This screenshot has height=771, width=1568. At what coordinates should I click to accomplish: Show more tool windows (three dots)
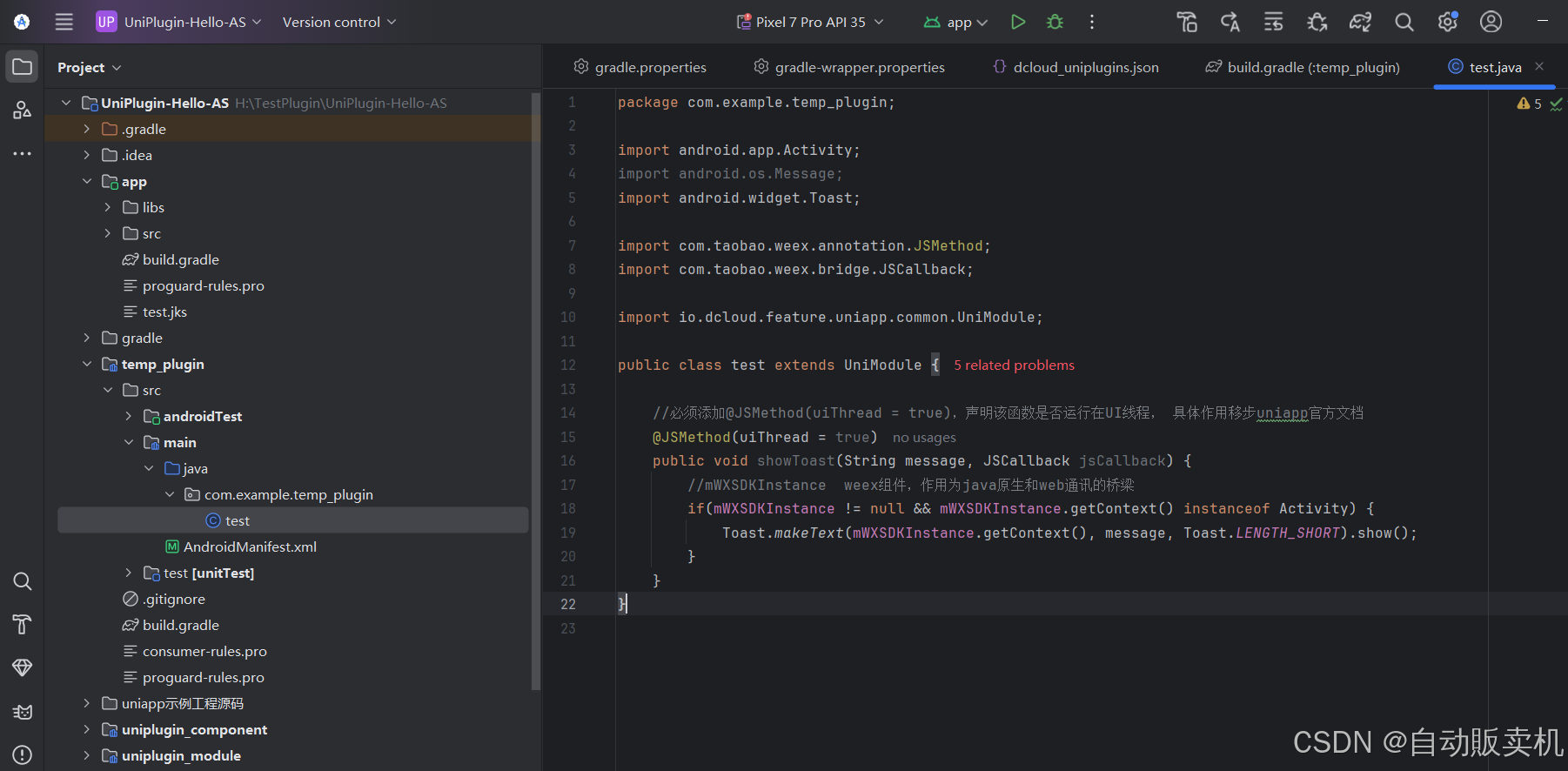[23, 153]
